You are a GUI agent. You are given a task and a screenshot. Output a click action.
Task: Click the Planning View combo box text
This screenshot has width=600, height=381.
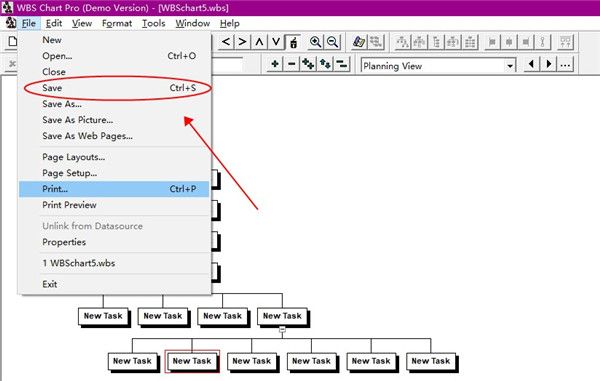click(x=393, y=66)
